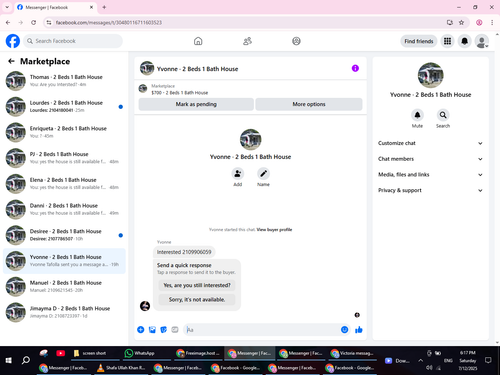Open Lourdes conversation

(64, 106)
